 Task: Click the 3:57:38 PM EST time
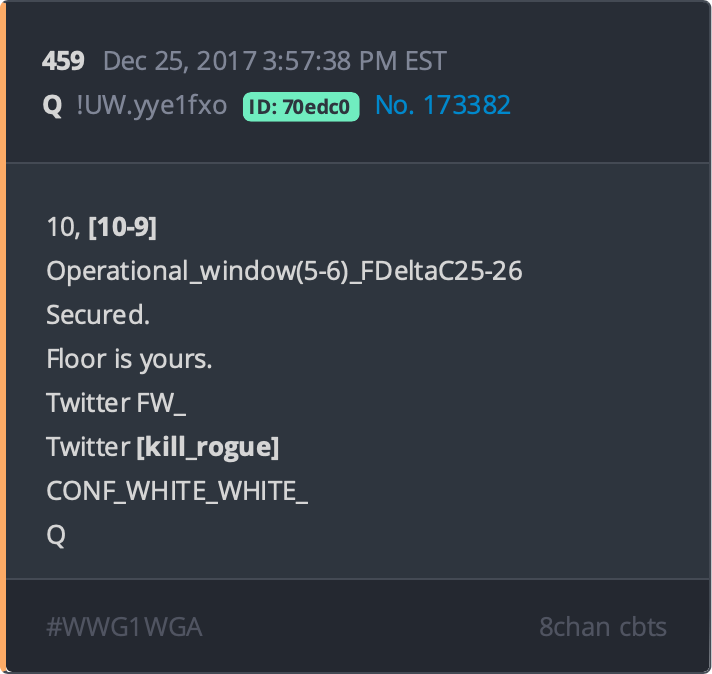click(x=355, y=61)
